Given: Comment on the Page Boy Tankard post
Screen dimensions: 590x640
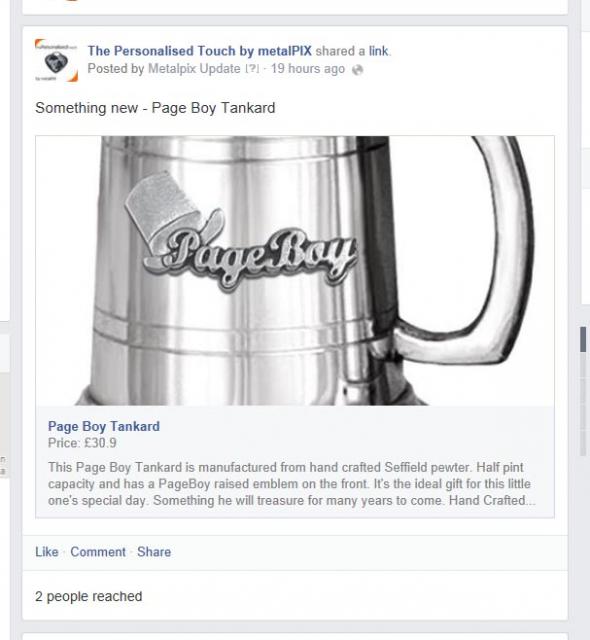Looking at the screenshot, I should point(98,552).
